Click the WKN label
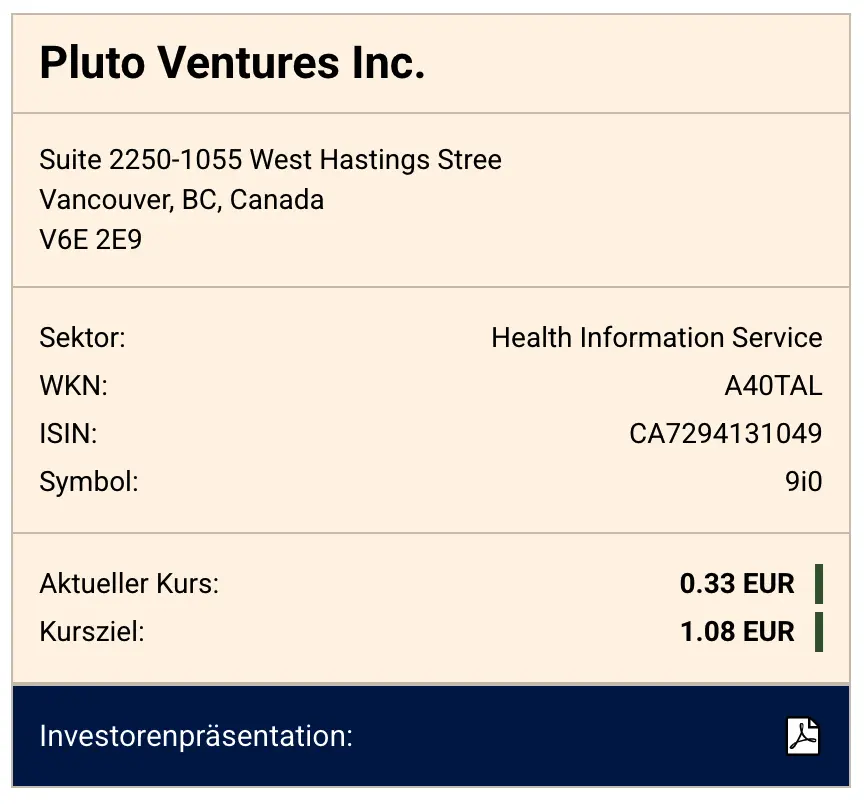Image resolution: width=864 pixels, height=804 pixels. click(73, 386)
